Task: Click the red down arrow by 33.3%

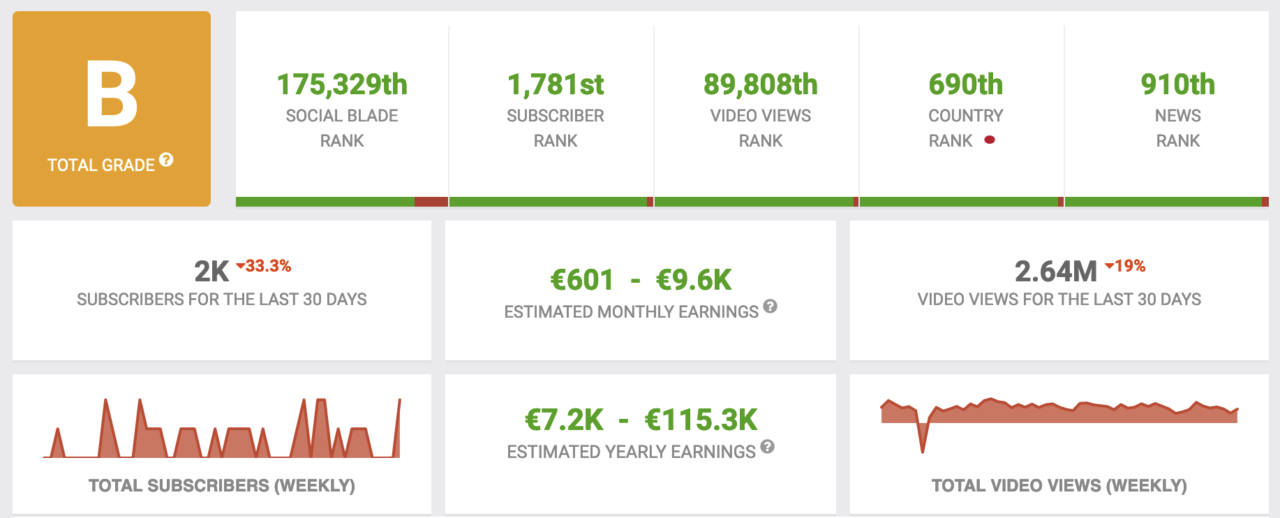Action: tap(241, 266)
